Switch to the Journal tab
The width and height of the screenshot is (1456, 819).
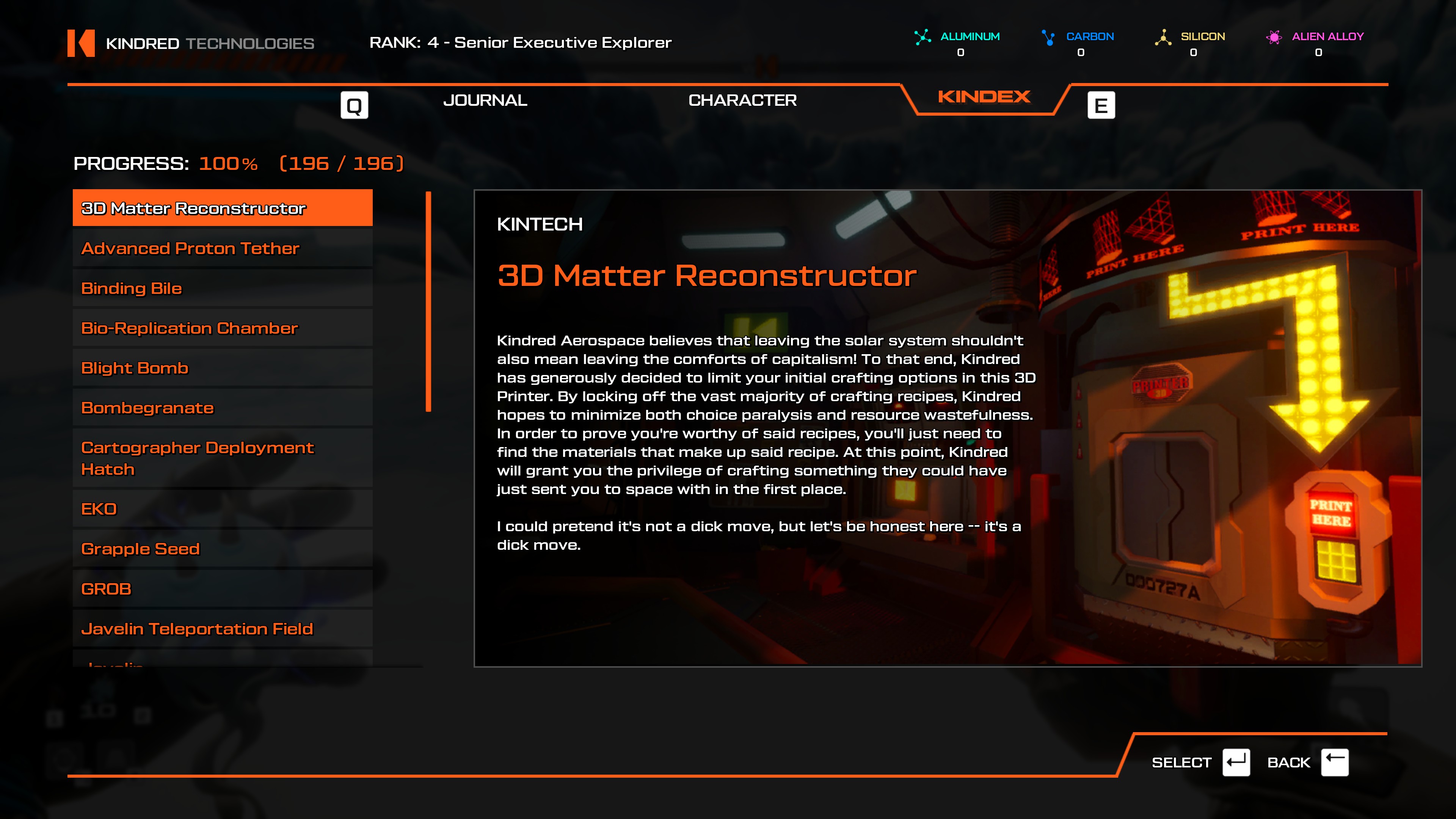[485, 100]
